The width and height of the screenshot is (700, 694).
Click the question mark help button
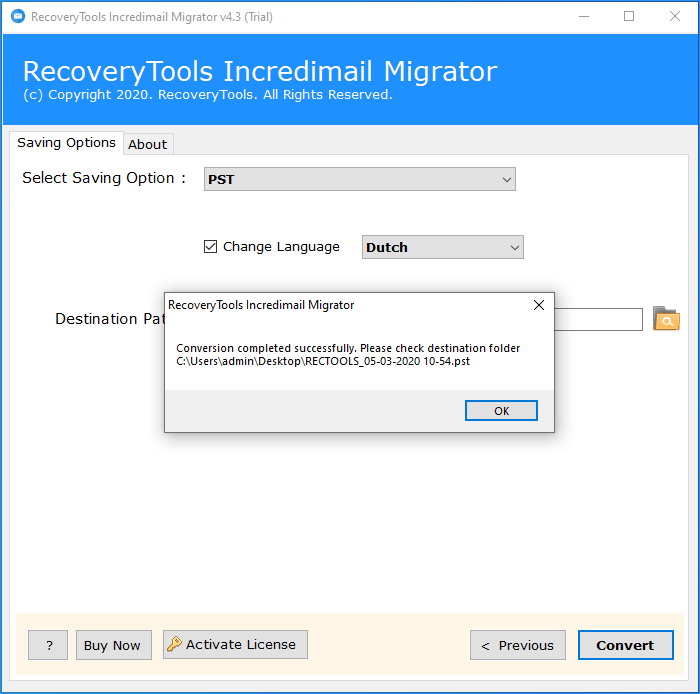tap(48, 645)
